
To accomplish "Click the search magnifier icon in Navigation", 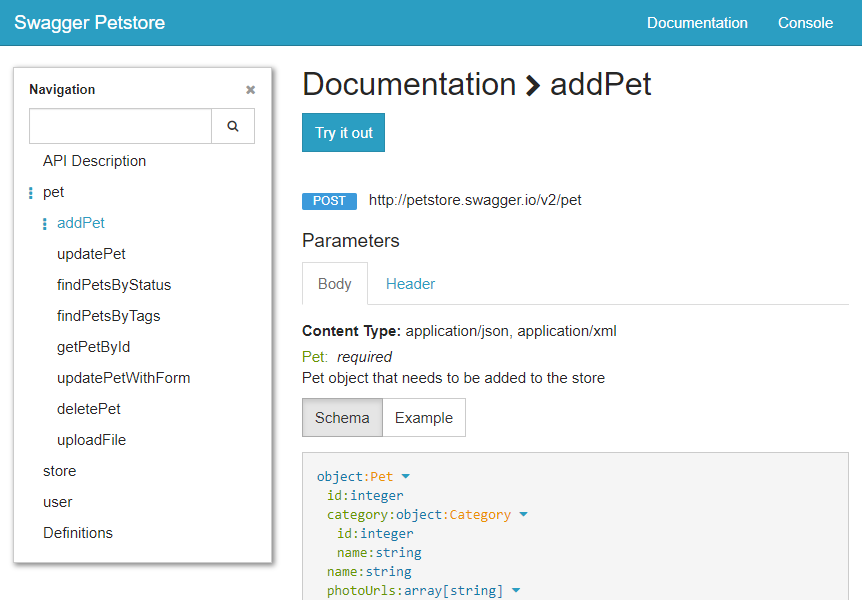I will (233, 126).
